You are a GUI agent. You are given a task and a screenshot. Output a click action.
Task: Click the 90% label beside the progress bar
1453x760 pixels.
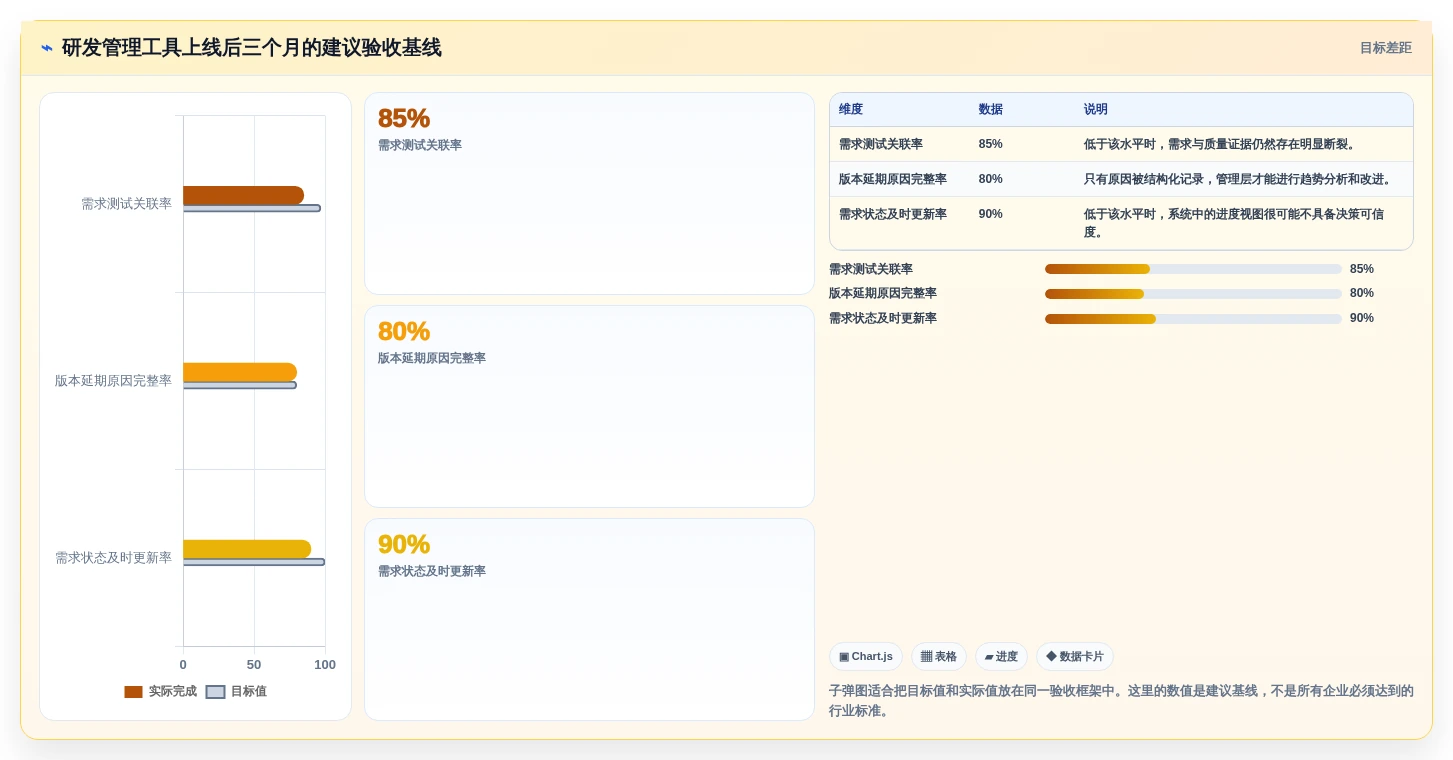pos(1362,318)
